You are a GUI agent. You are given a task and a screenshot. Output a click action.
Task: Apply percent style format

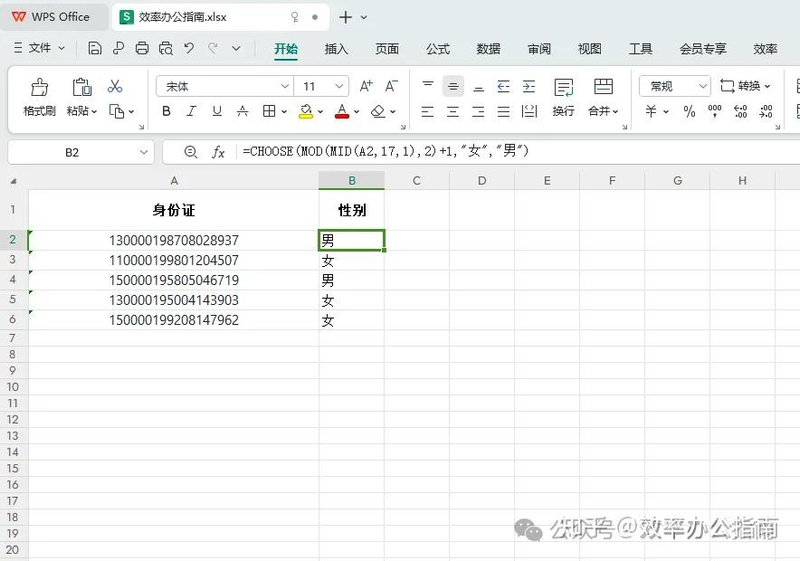pos(689,111)
